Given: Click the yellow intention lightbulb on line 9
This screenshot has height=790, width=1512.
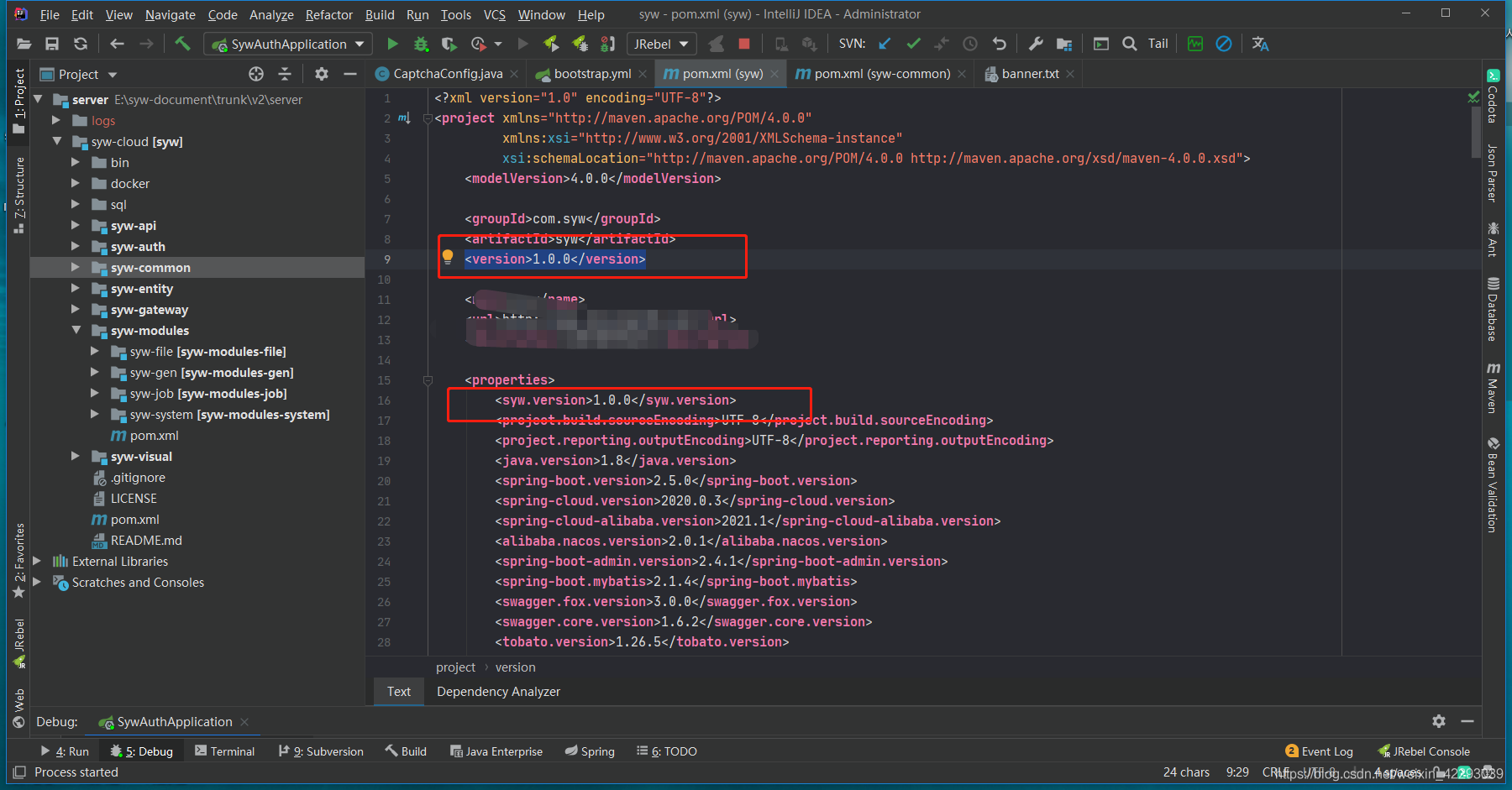Looking at the screenshot, I should [x=448, y=257].
